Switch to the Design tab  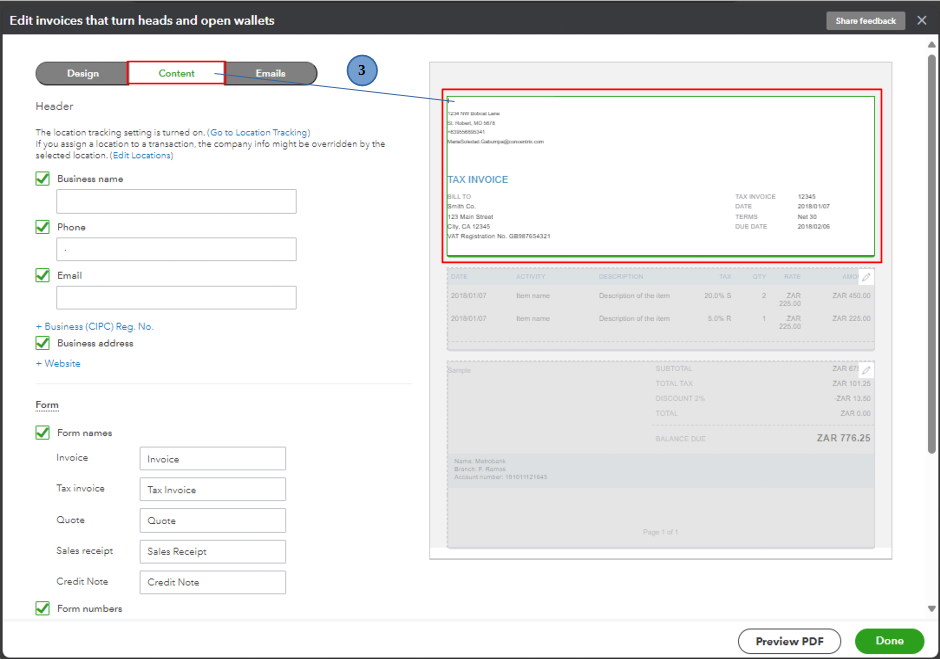coord(82,73)
